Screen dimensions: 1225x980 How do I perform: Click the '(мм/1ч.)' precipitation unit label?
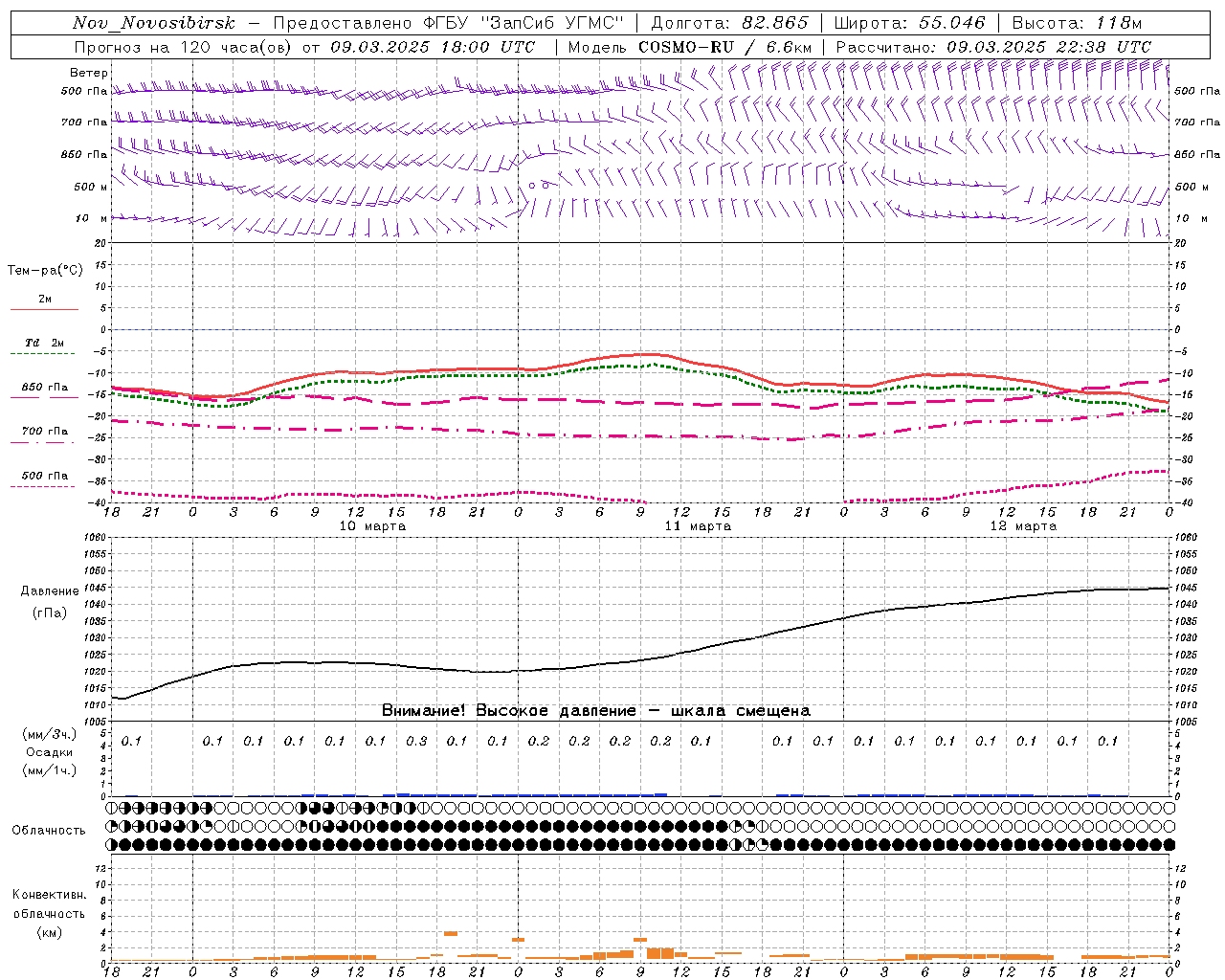pos(50,770)
